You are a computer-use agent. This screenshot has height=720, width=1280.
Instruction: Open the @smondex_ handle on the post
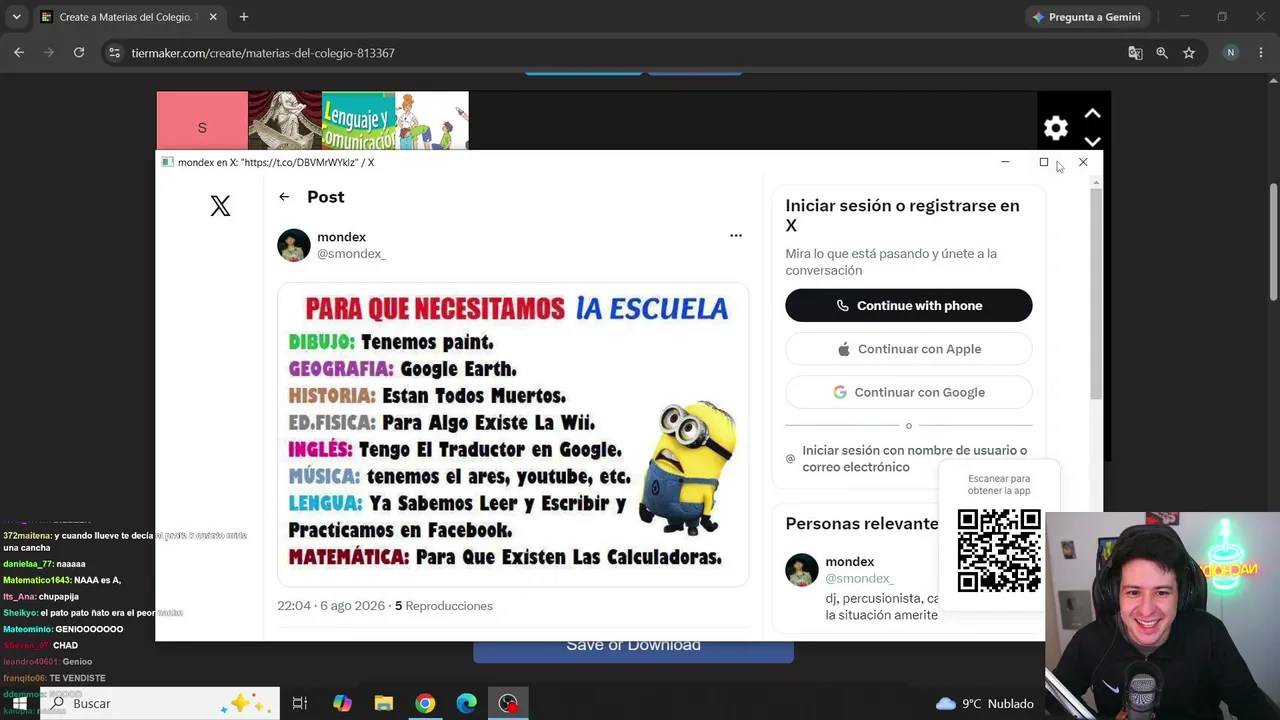click(351, 254)
